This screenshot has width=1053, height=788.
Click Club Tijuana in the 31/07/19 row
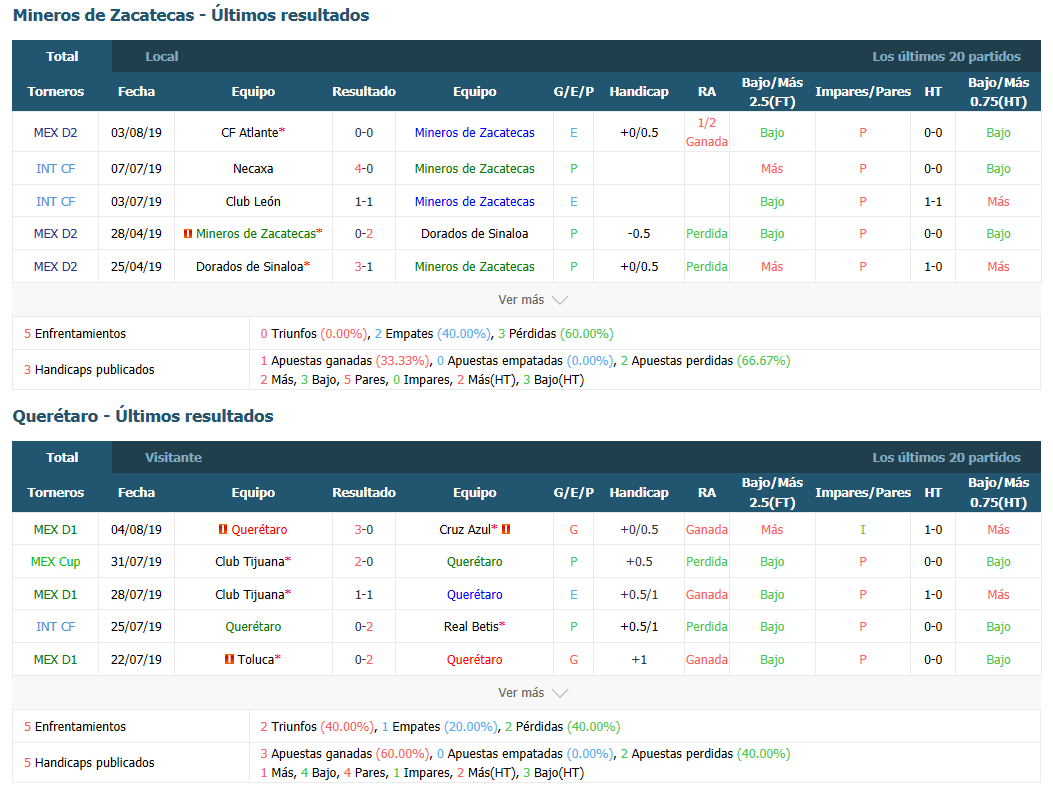(x=250, y=562)
